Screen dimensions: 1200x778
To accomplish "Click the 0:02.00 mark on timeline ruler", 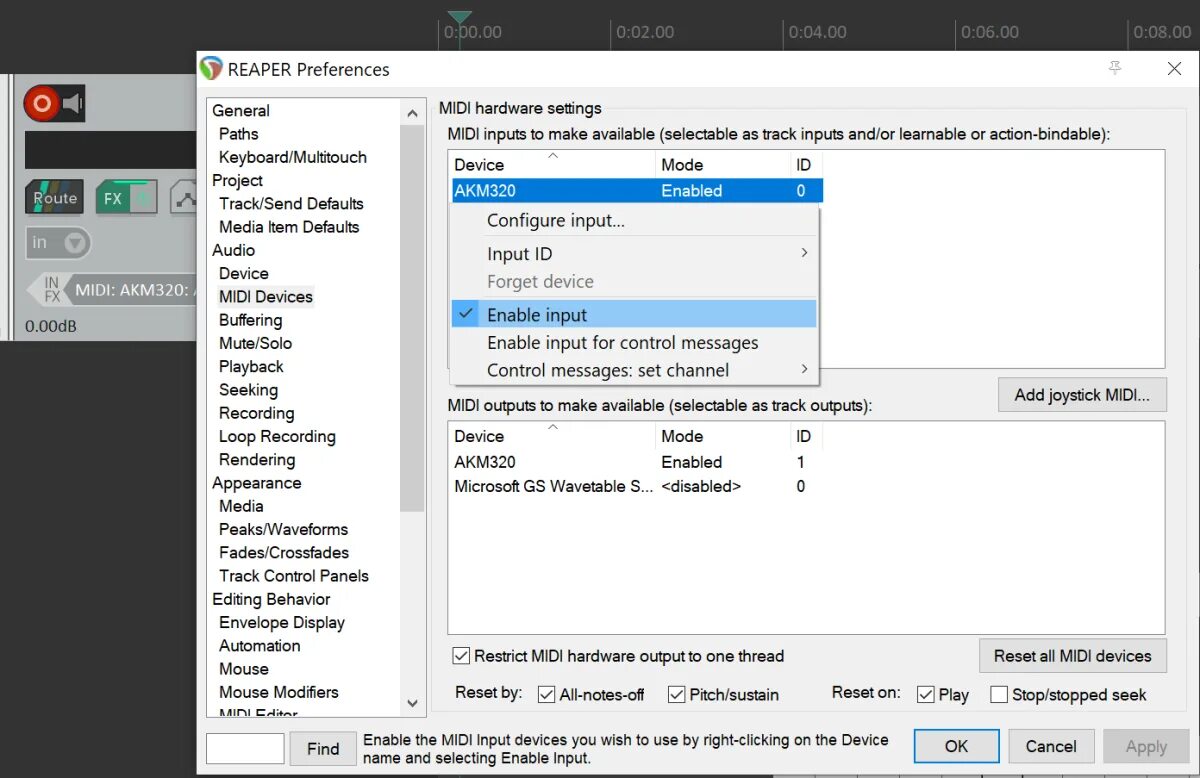I will 644,32.
